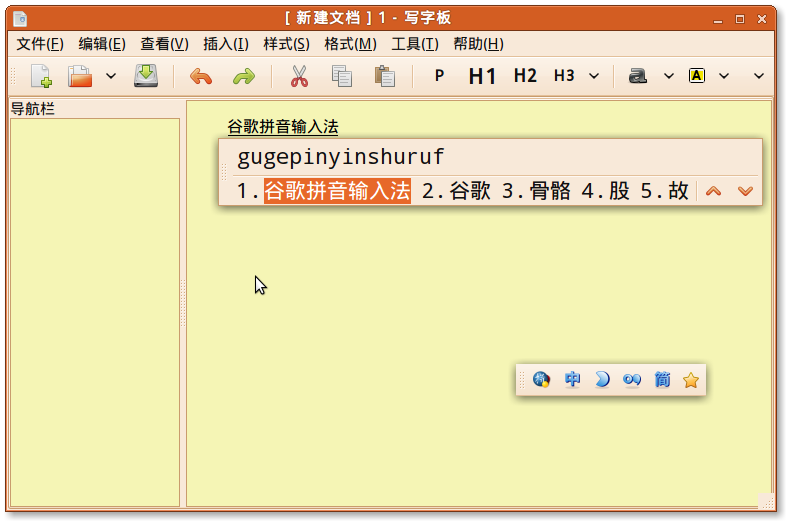Select candidate 3 骨骼

pos(536,191)
